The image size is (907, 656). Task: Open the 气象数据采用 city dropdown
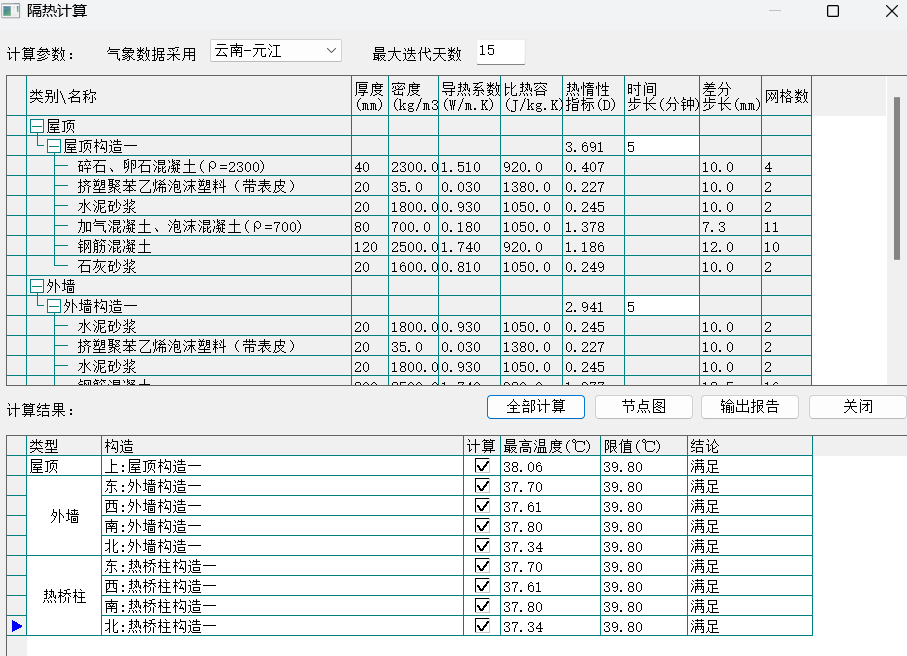click(276, 51)
